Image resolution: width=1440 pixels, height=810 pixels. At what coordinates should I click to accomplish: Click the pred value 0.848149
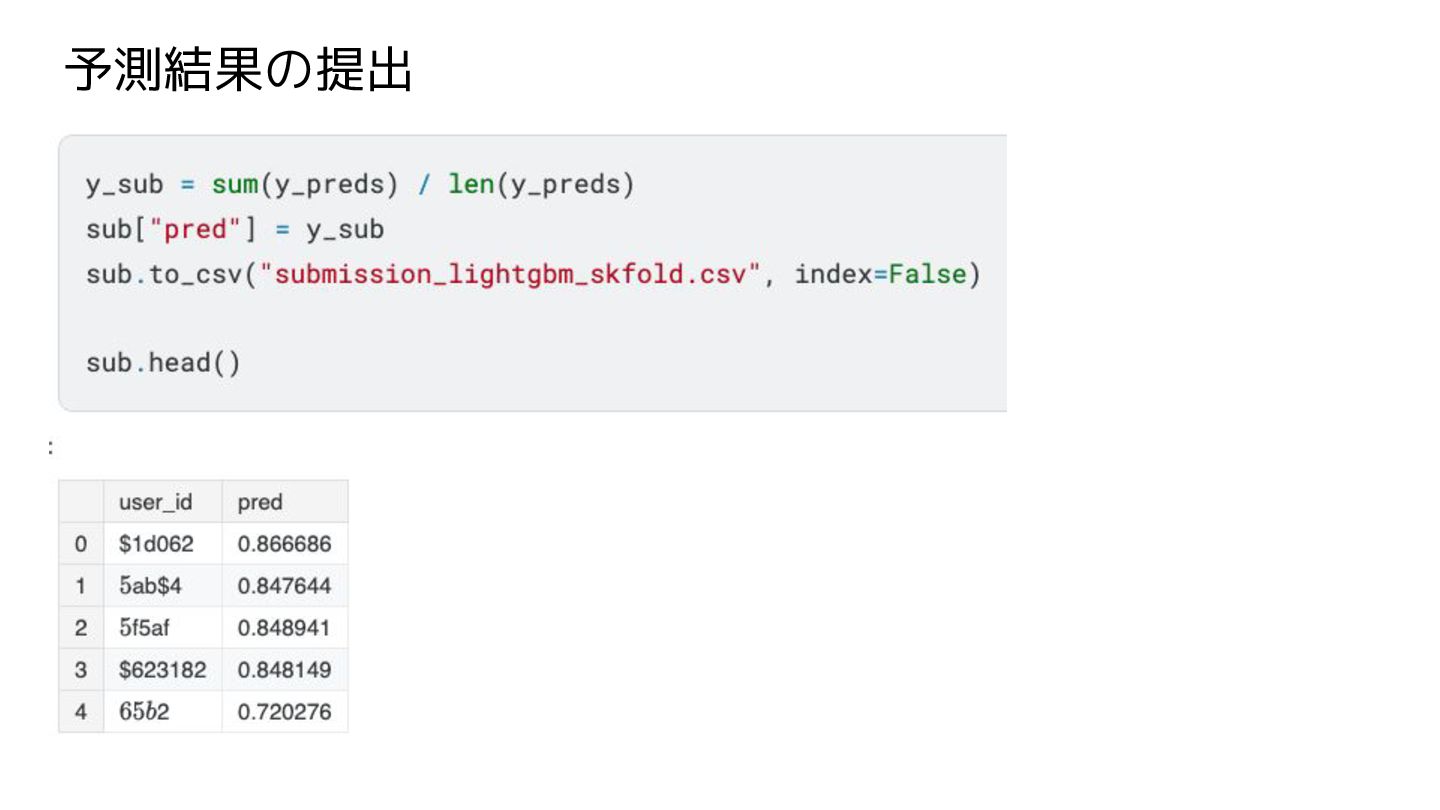point(284,670)
